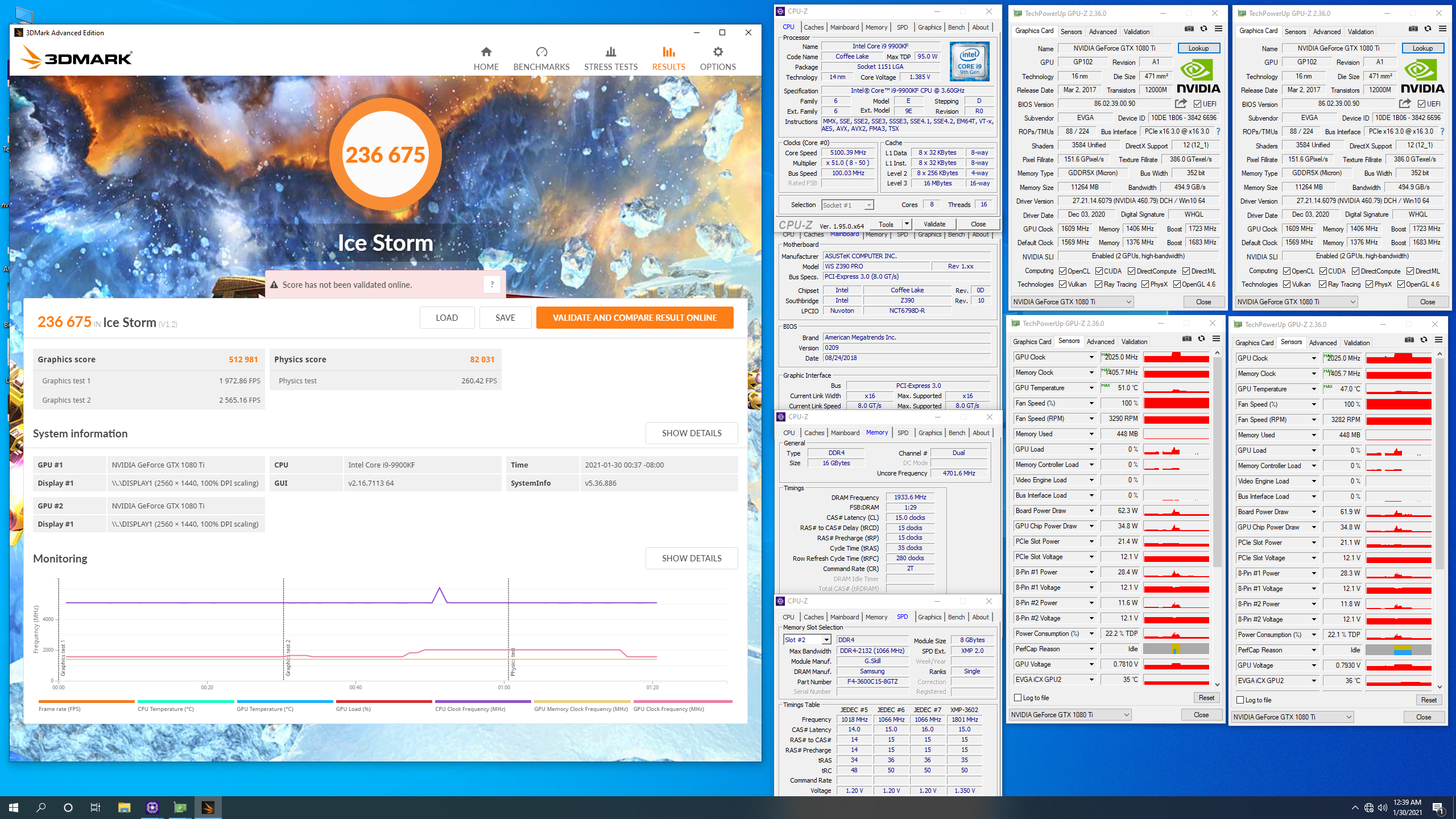Open GPU selection dropdown in top-right GPU-Z
The image size is (1456, 819).
pos(1296,302)
